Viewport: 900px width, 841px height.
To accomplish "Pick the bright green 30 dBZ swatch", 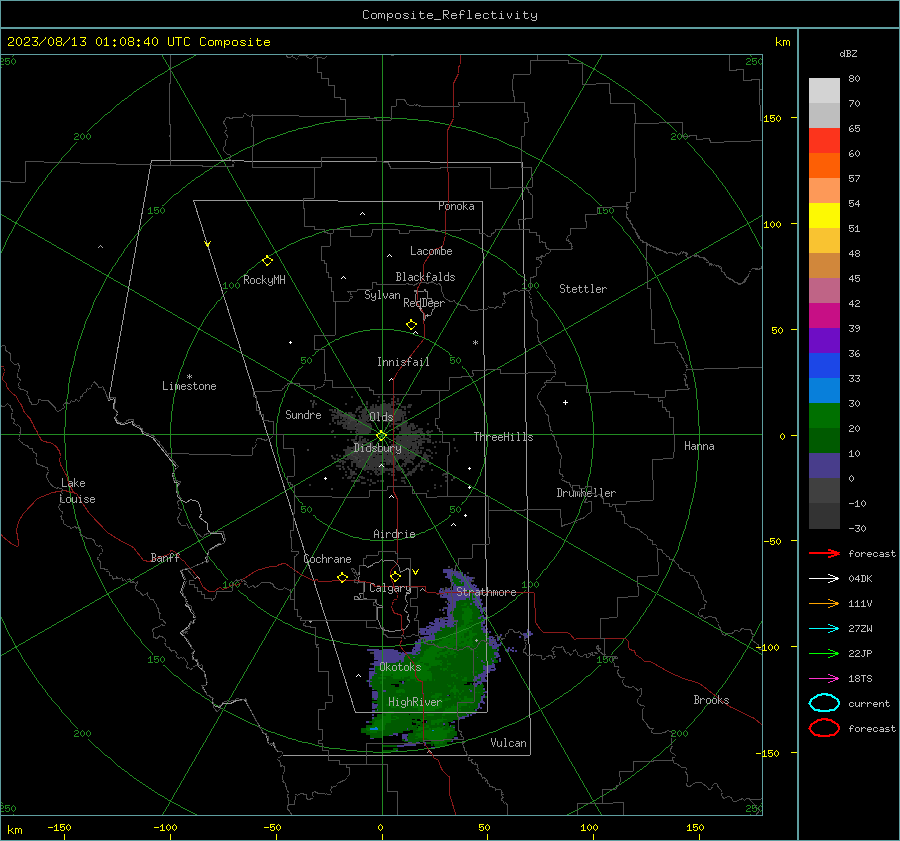I will click(824, 415).
